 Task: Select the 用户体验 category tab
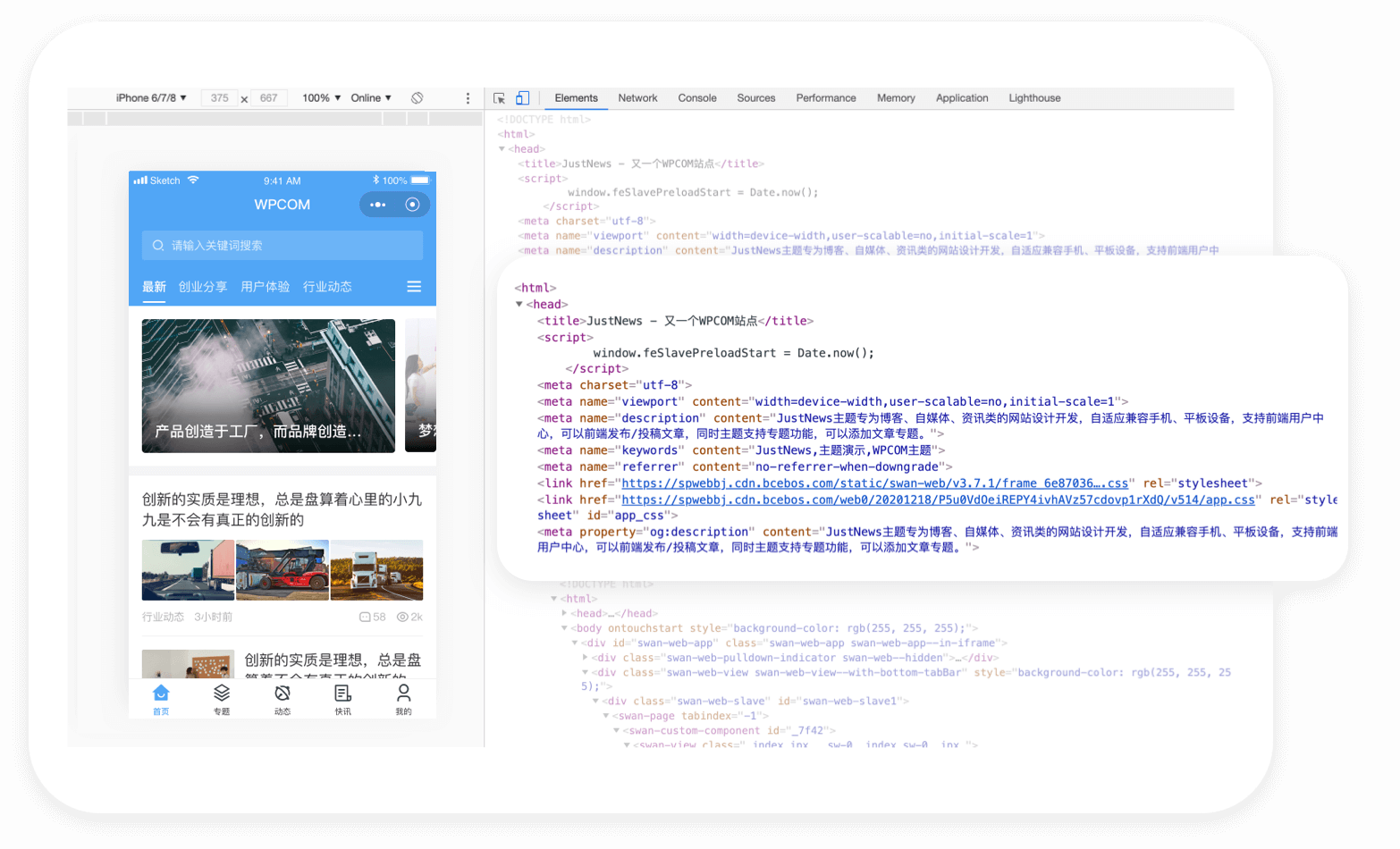[266, 287]
